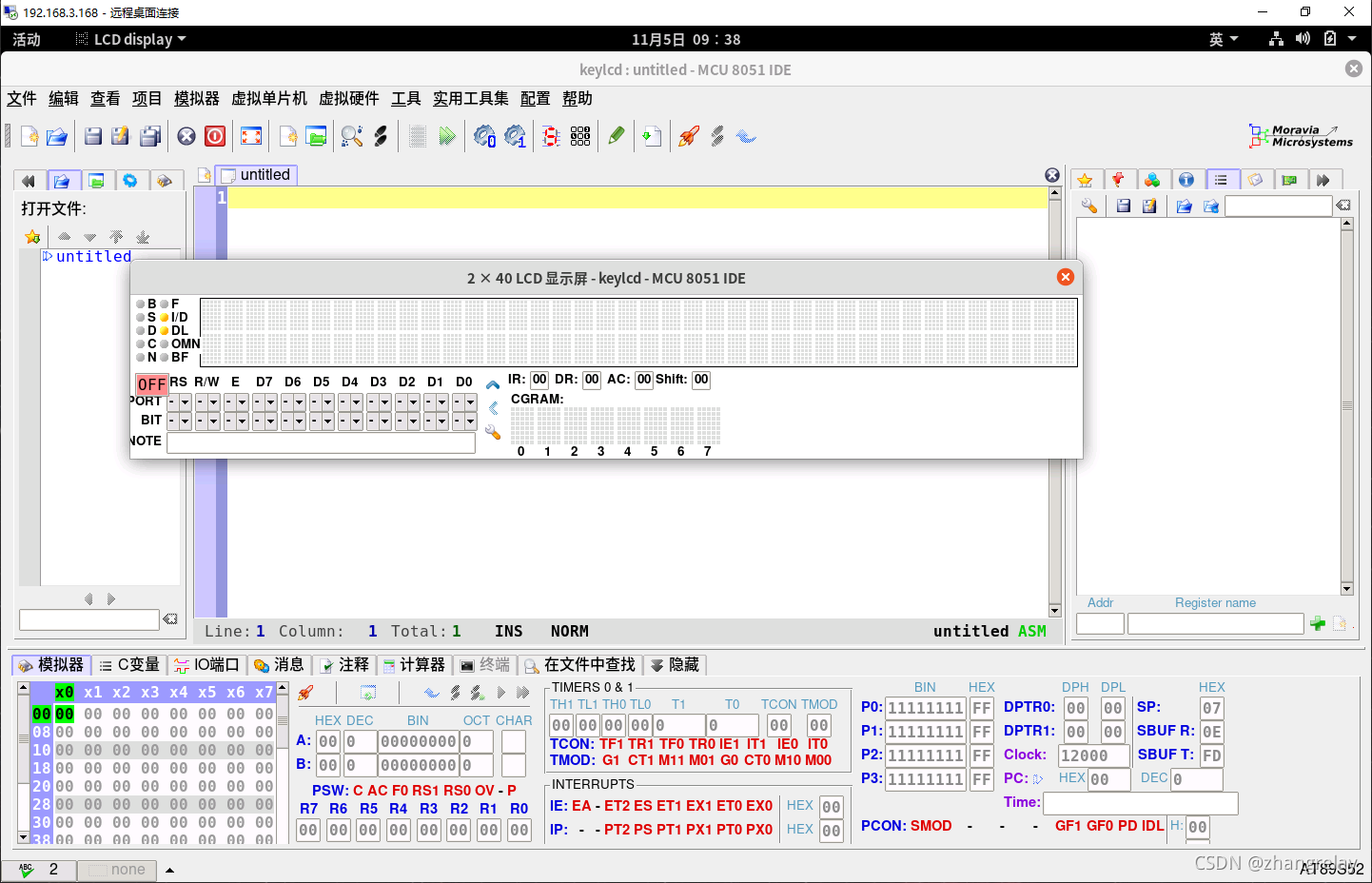Switch to the IO端口 bottom tab
The image size is (1372, 883).
pos(207,664)
